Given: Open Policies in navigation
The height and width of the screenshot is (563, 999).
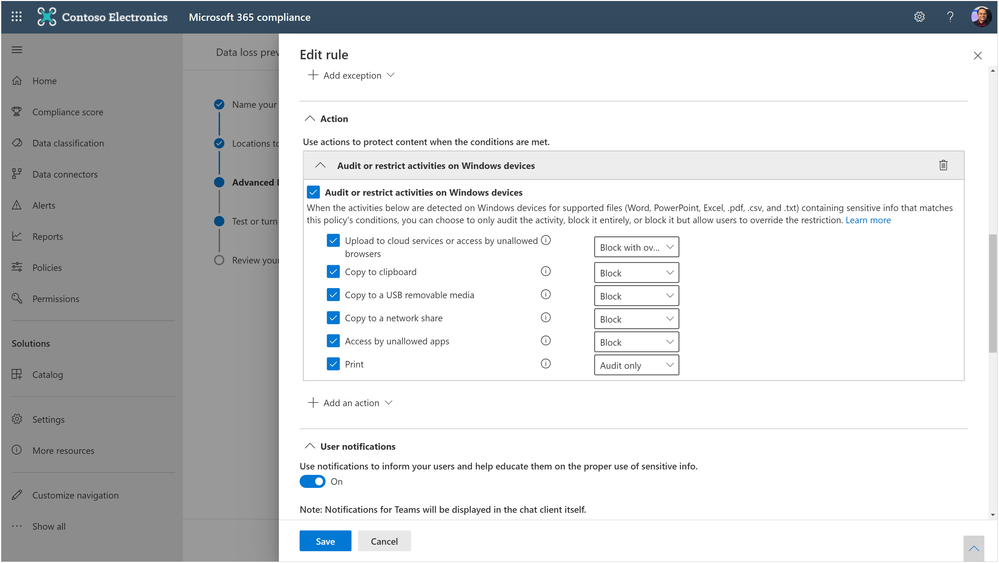Looking at the screenshot, I should click(47, 267).
